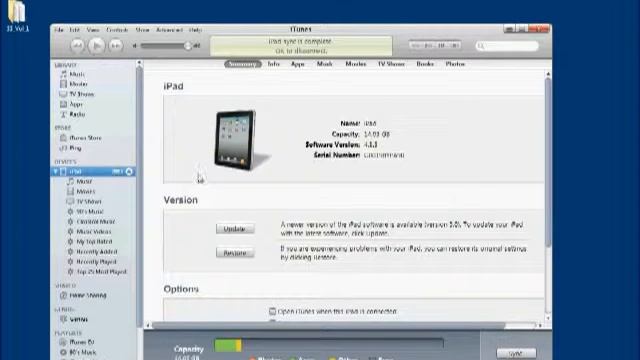This screenshot has width=640, height=360.
Task: Open the iTunes DJ playlist
Action: click(x=82, y=342)
